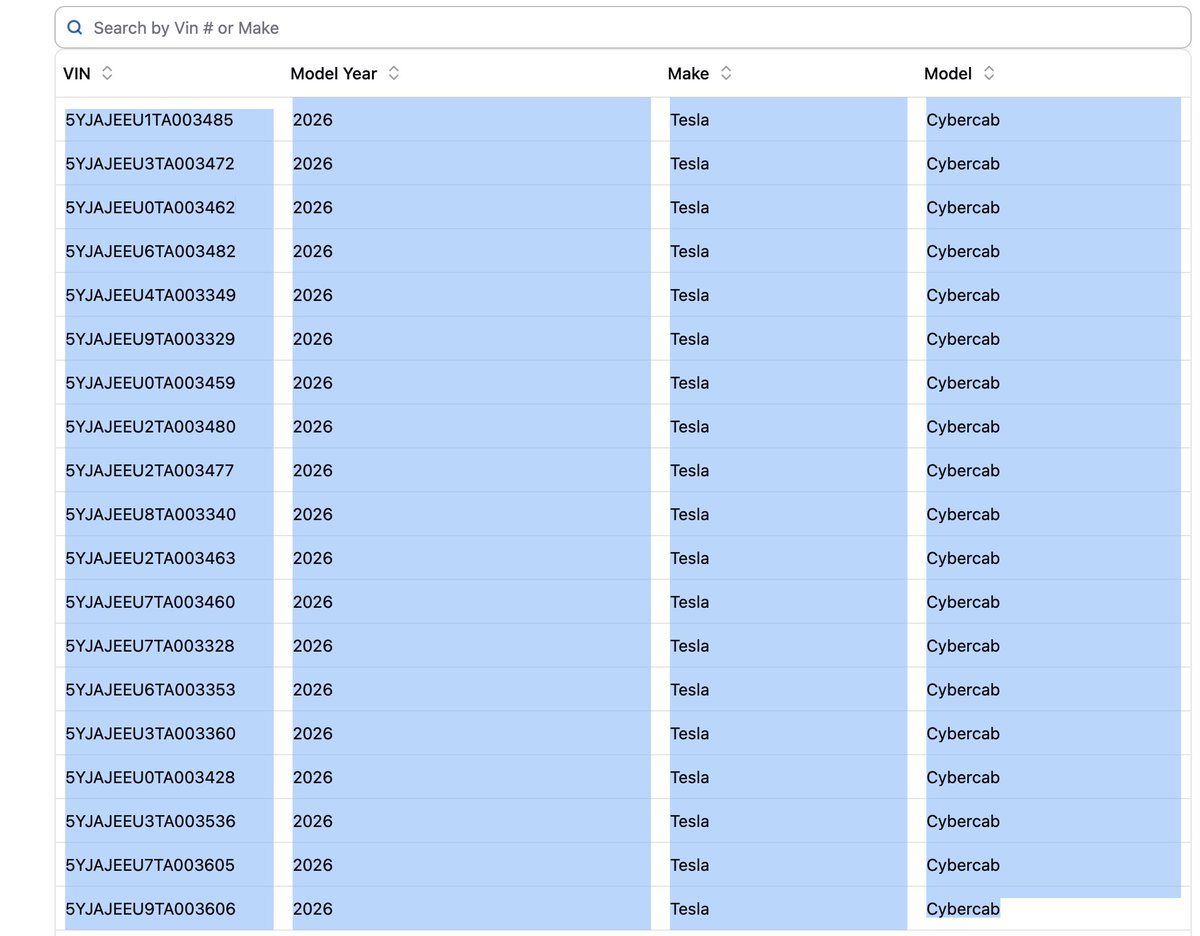Click Tesla in the 5YJAJEEU3TA003536 row
Image resolution: width=1200 pixels, height=936 pixels.
pos(690,822)
